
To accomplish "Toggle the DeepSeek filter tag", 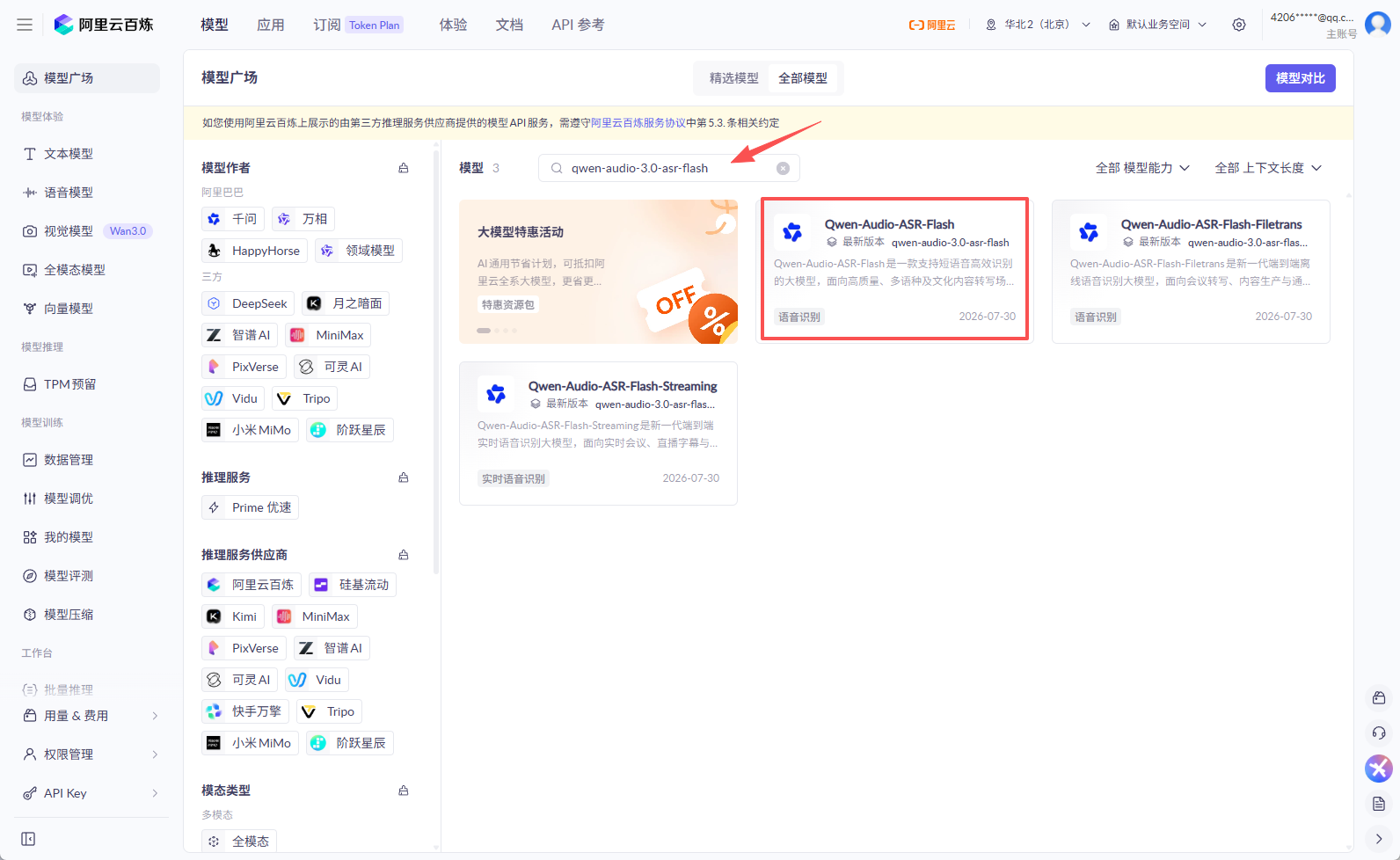I will pos(248,303).
